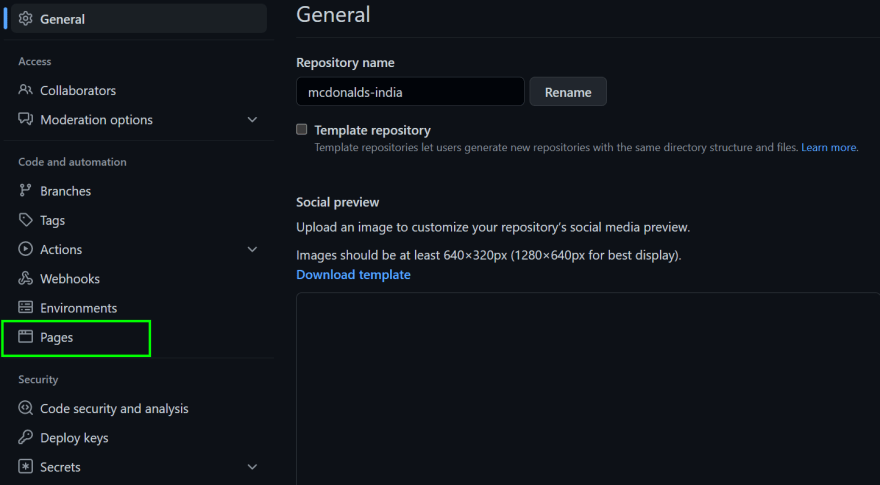Click the Collaborators people icon

point(25,90)
